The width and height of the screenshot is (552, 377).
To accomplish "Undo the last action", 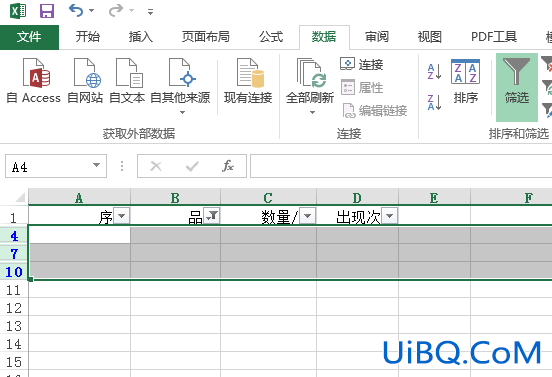I will (76, 11).
